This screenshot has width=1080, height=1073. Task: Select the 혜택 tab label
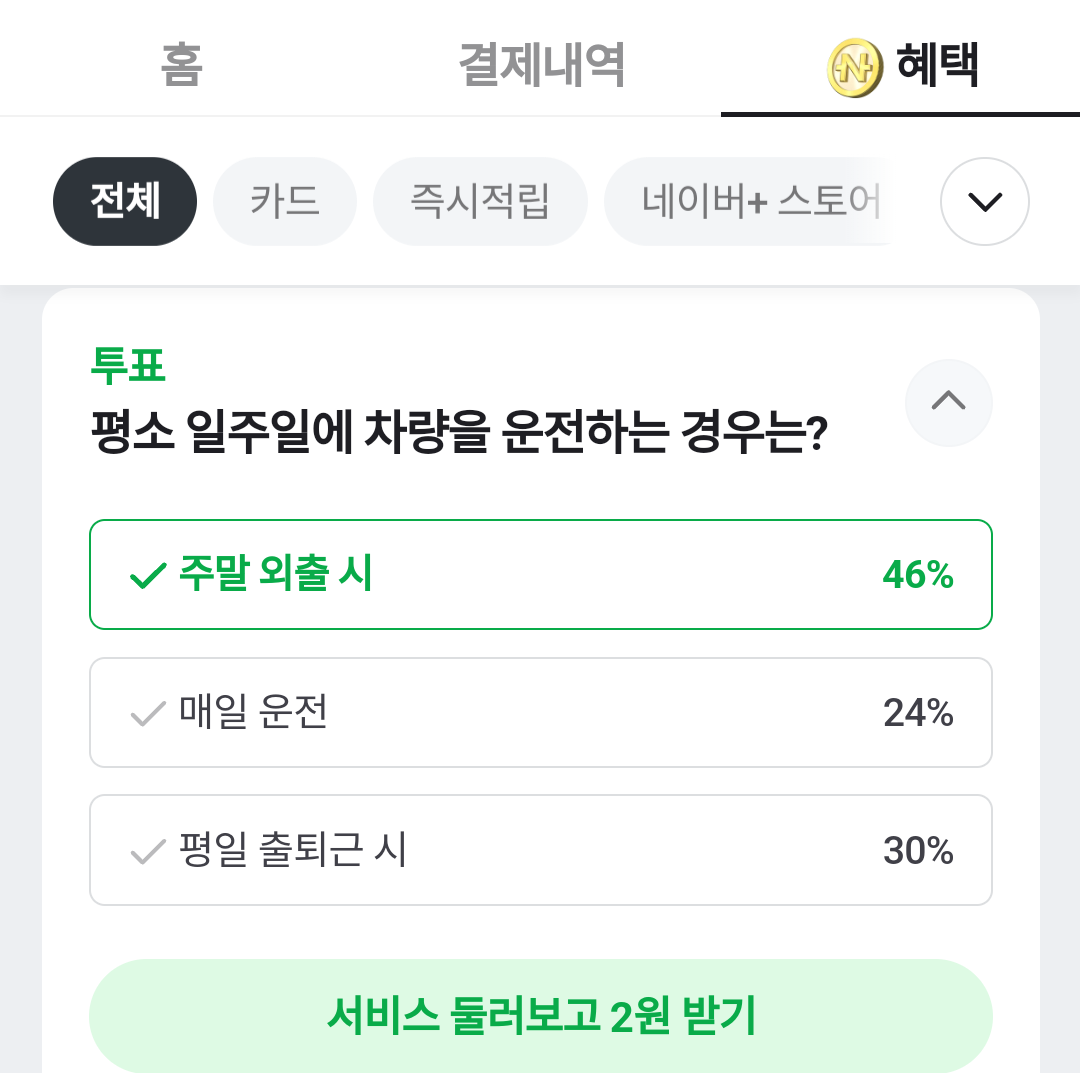coord(937,66)
